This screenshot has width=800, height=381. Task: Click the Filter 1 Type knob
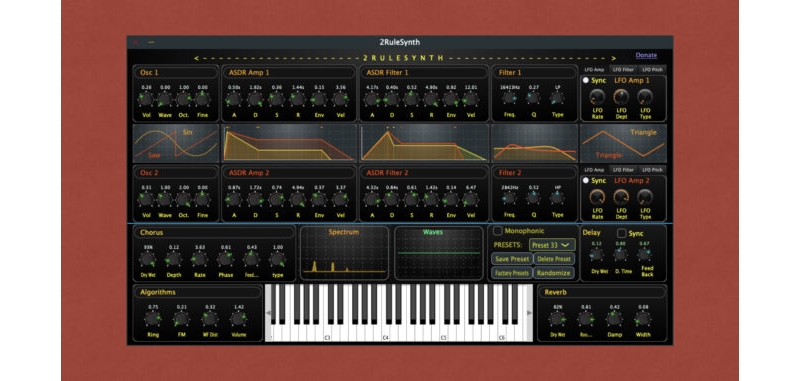pyautogui.click(x=557, y=97)
